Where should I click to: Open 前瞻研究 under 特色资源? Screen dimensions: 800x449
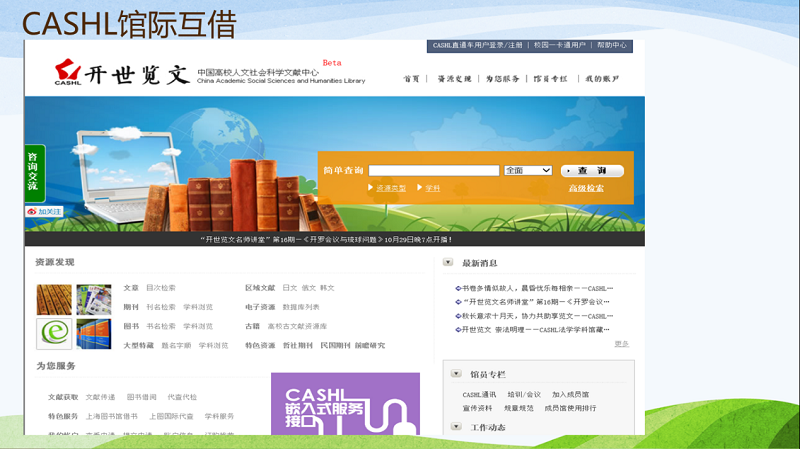pos(370,345)
